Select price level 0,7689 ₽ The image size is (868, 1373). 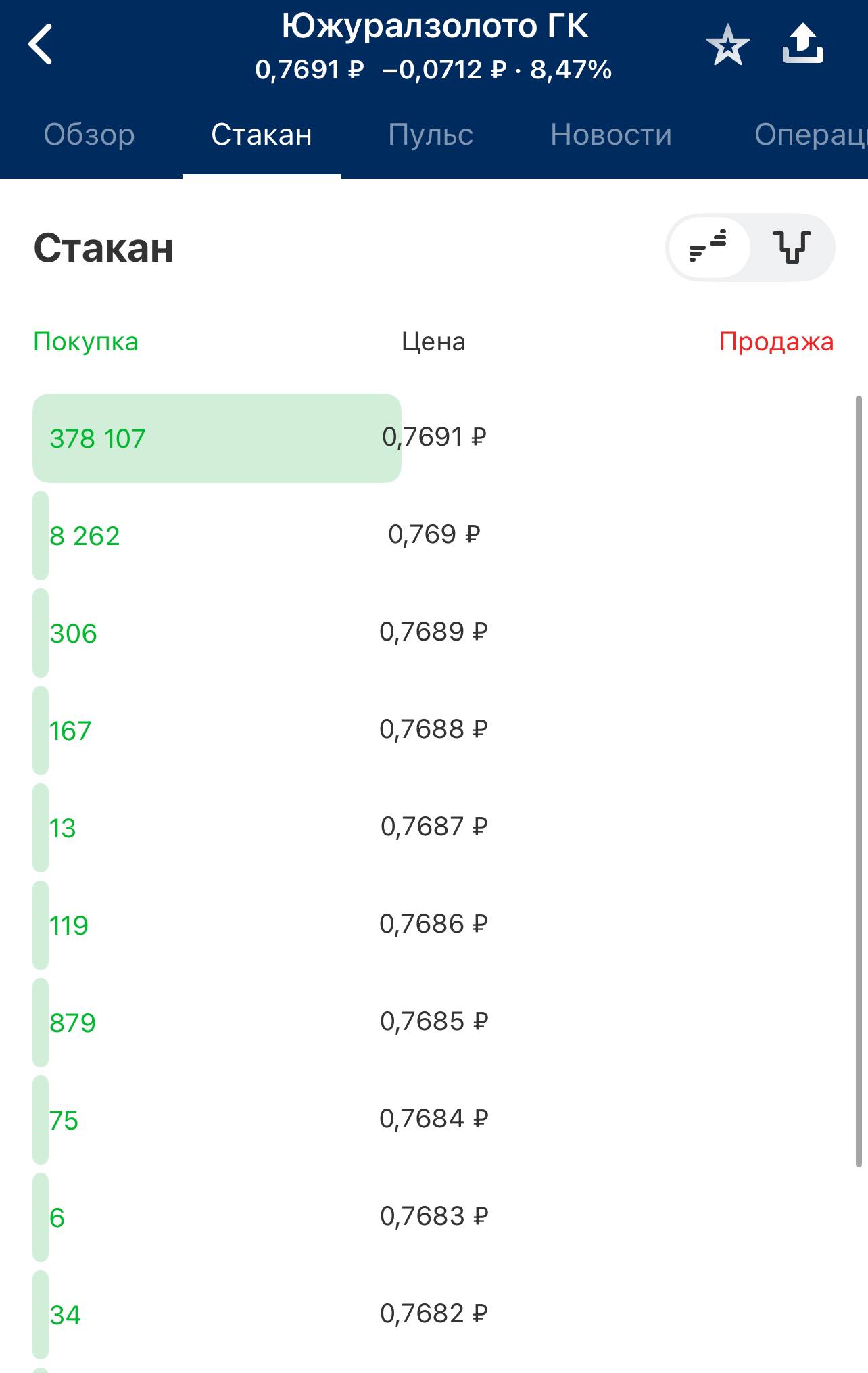[433, 632]
